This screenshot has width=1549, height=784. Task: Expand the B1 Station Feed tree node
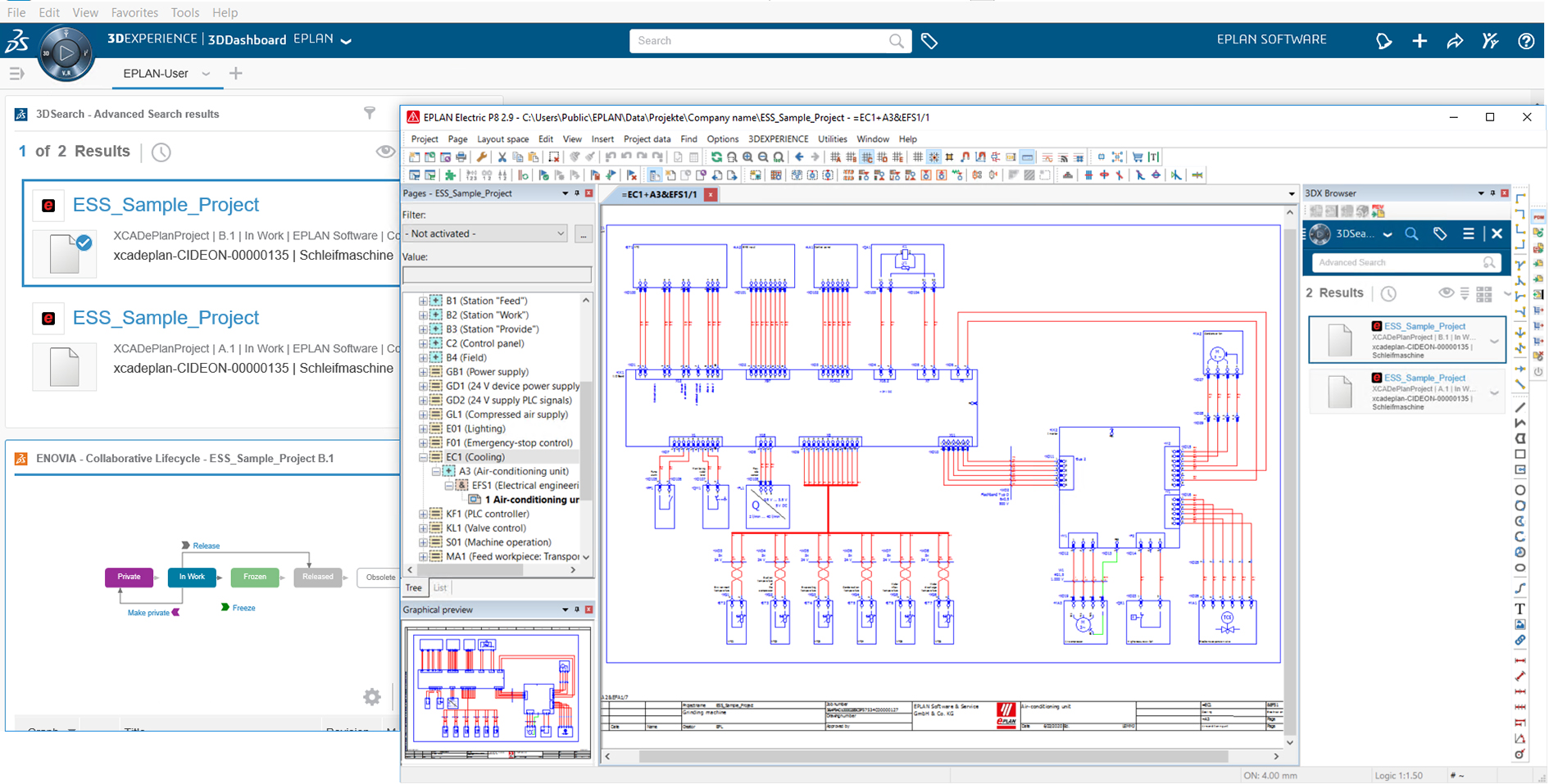tap(422, 300)
